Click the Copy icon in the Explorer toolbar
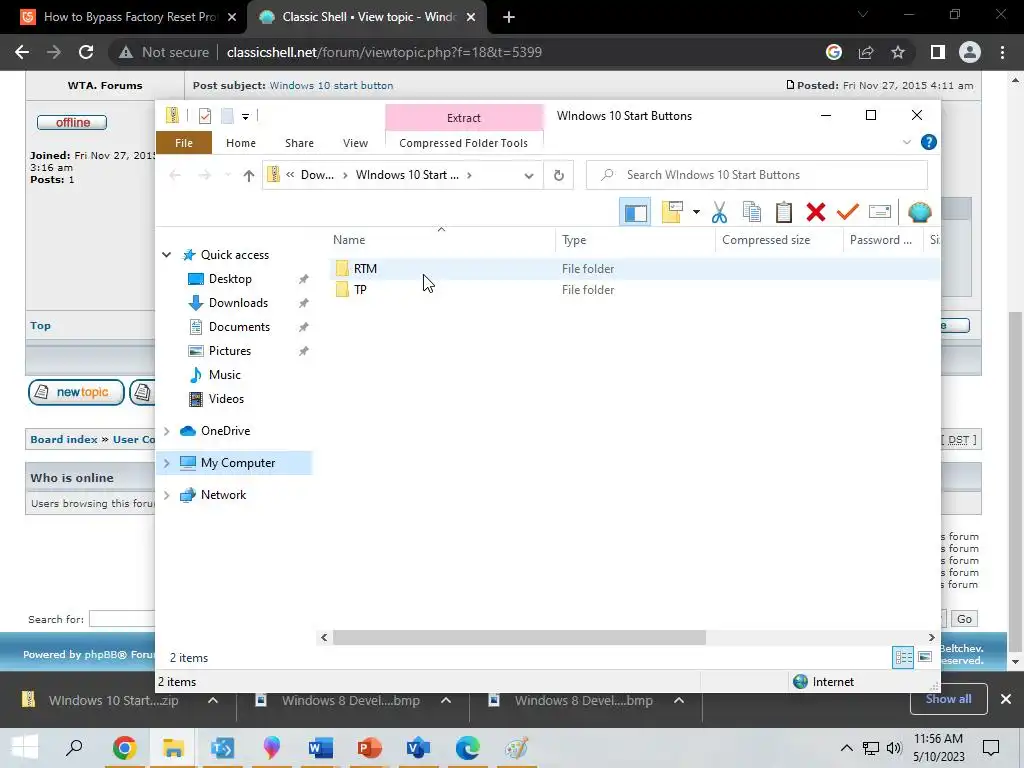This screenshot has height=768, width=1024. pyautogui.click(x=752, y=212)
